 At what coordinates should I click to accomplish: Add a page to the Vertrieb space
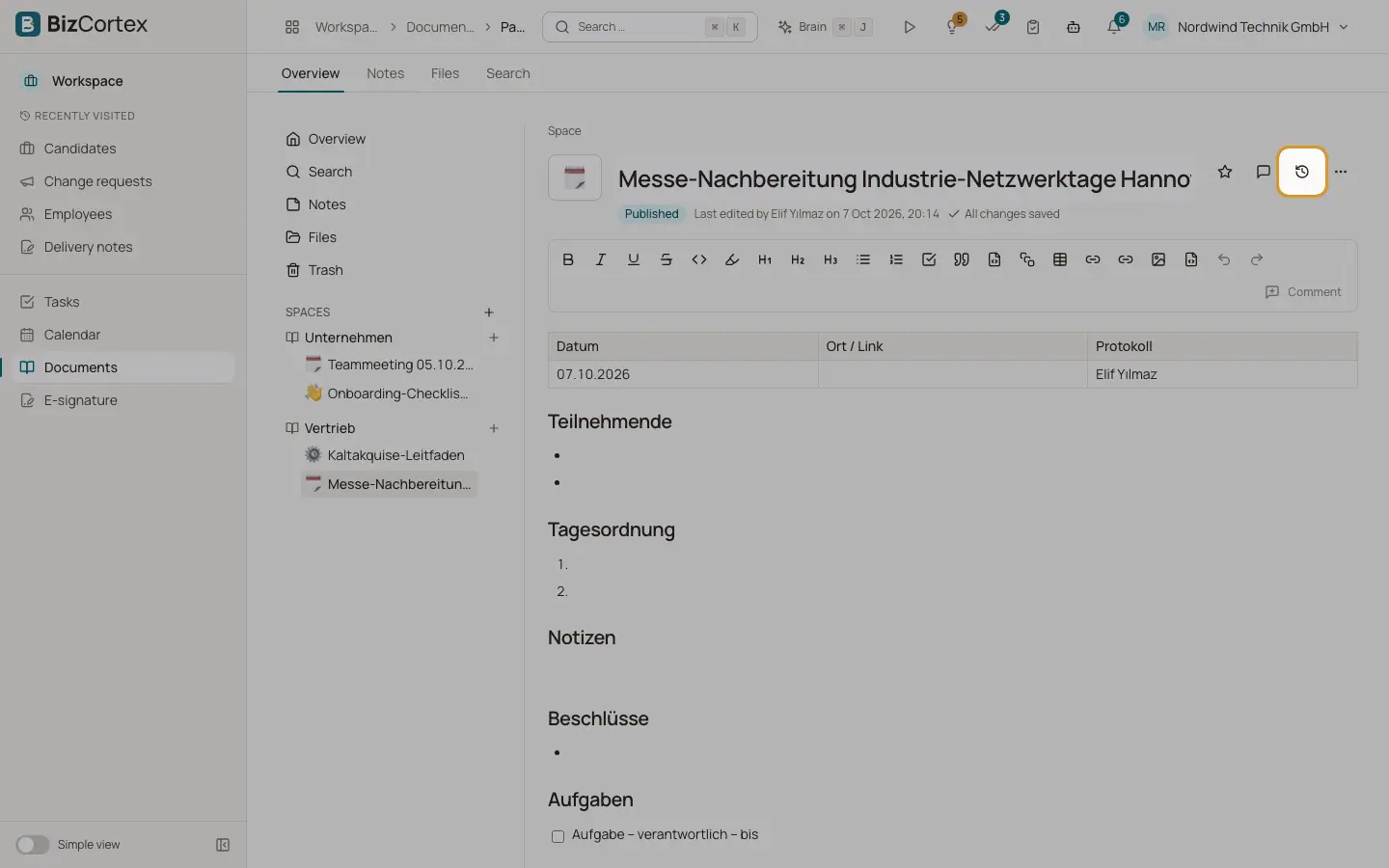pos(494,428)
